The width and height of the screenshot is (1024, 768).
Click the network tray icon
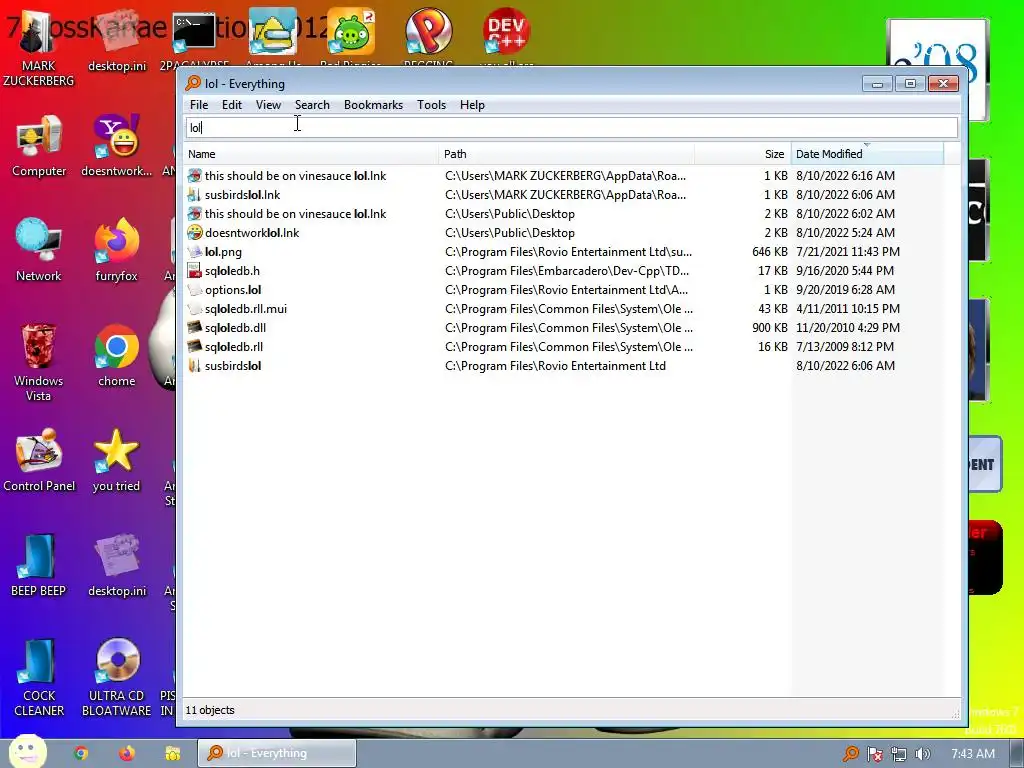click(x=899, y=754)
